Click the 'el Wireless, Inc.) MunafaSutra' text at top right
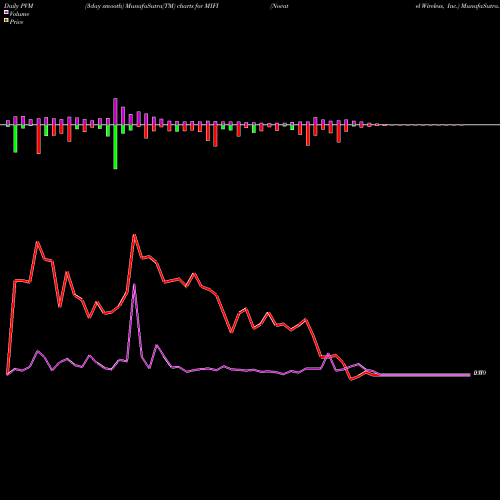This screenshot has height=500, width=500. click(457, 6)
